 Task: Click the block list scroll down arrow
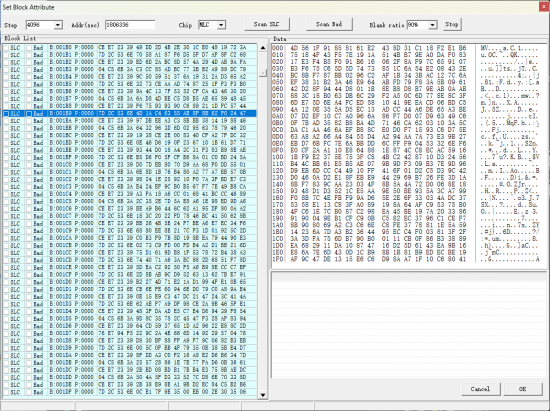(263, 395)
